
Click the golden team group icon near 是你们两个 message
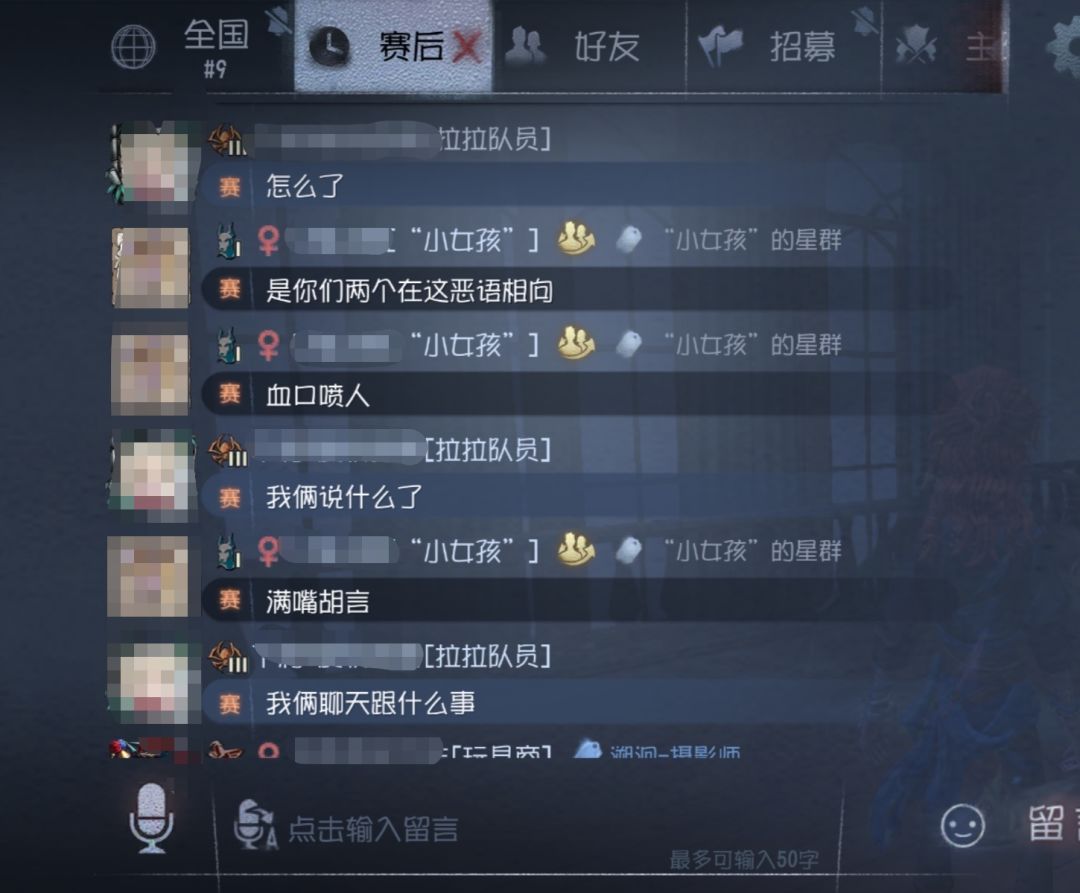click(576, 238)
